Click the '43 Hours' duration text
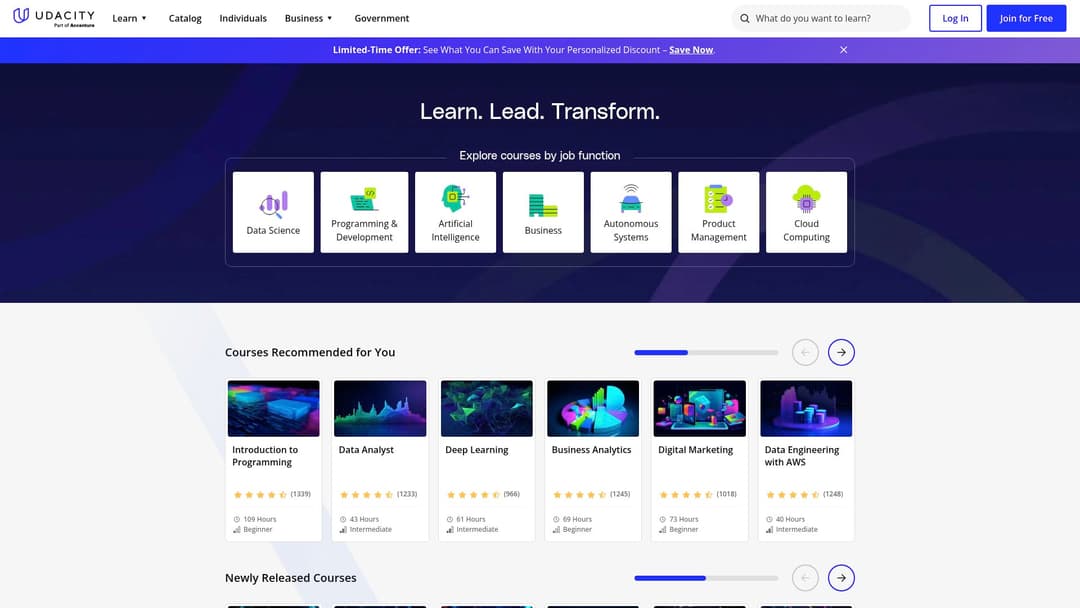 [364, 519]
